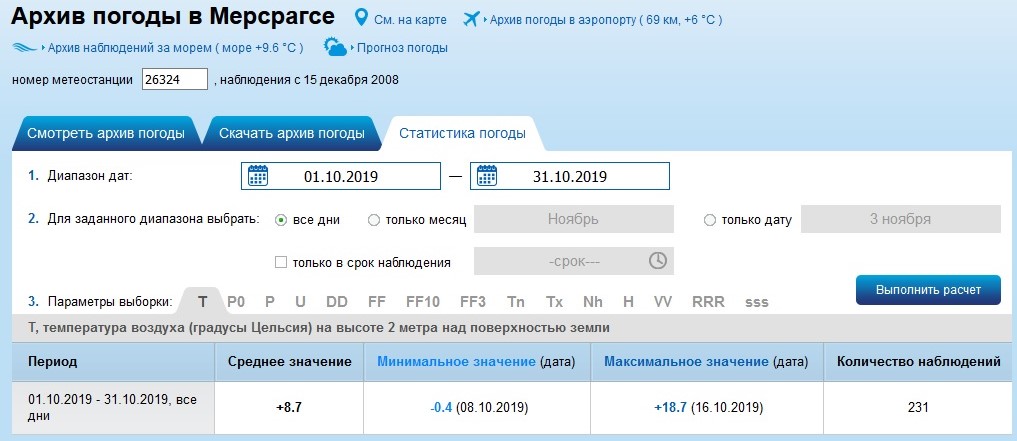Image resolution: width=1017 pixels, height=441 pixels.
Task: Open the month dropdown showing Ноябрь
Action: pos(573,219)
